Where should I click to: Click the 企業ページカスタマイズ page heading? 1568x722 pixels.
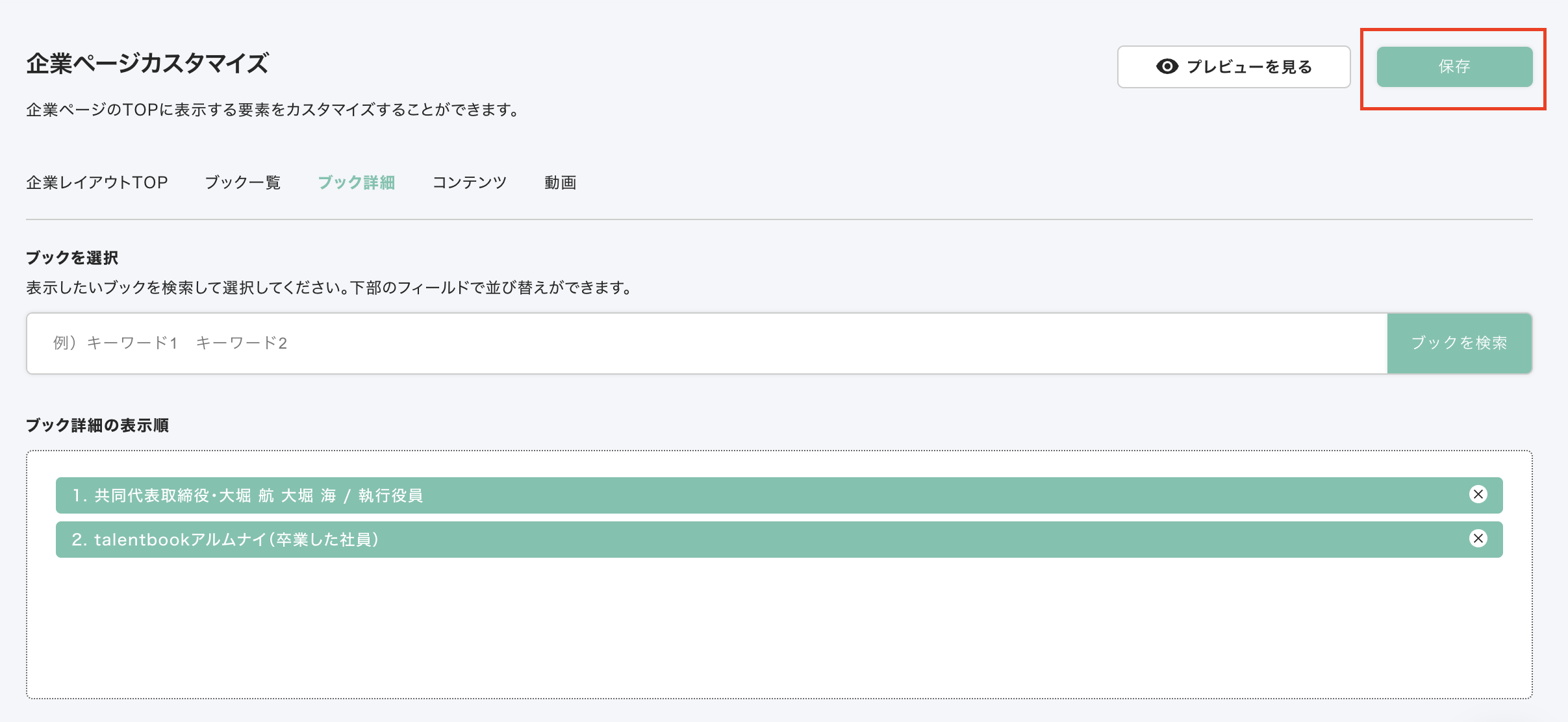point(147,64)
